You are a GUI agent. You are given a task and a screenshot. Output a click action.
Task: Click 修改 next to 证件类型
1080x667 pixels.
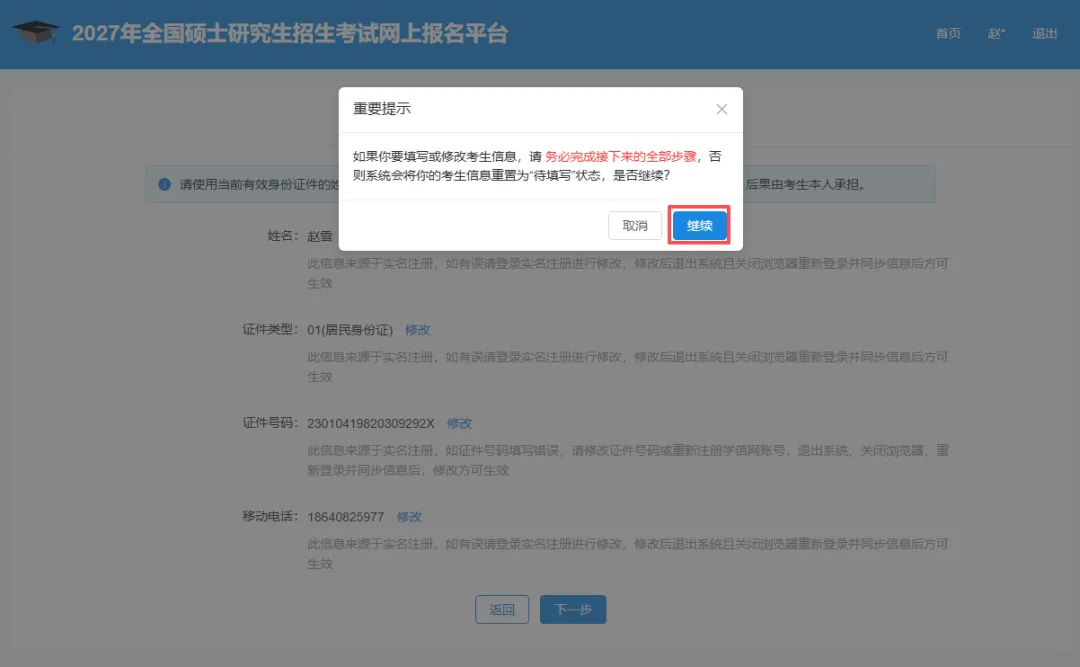(417, 329)
